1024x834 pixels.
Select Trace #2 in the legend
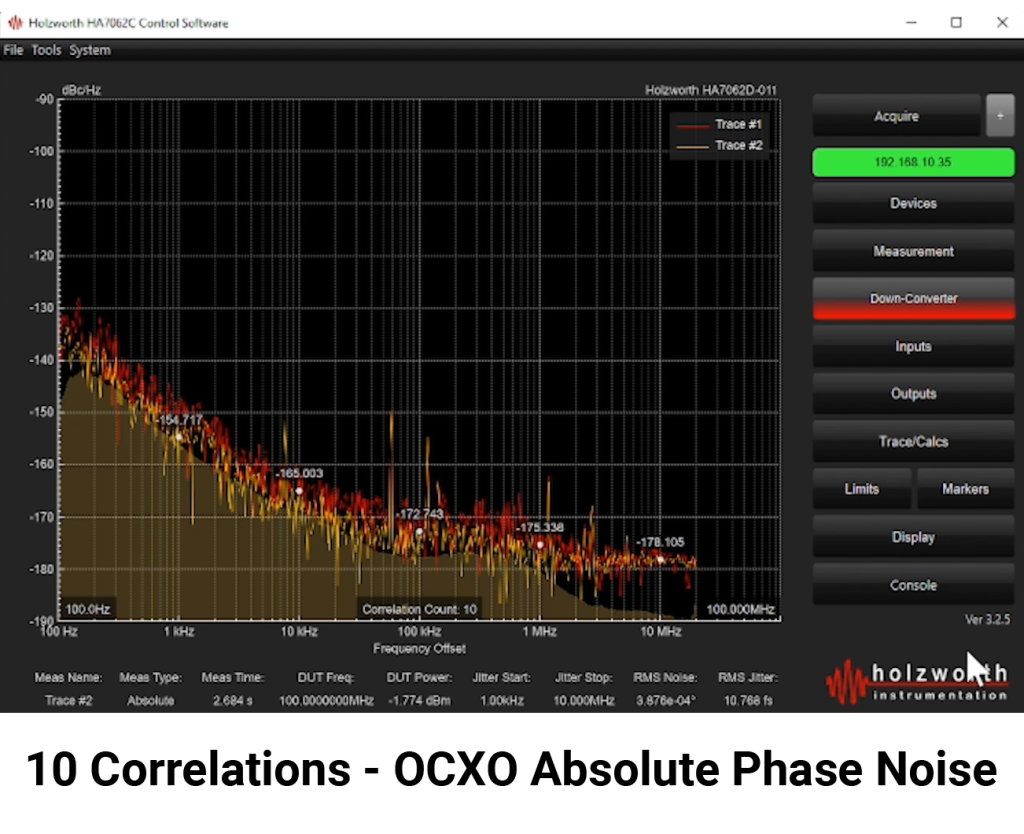tap(719, 145)
